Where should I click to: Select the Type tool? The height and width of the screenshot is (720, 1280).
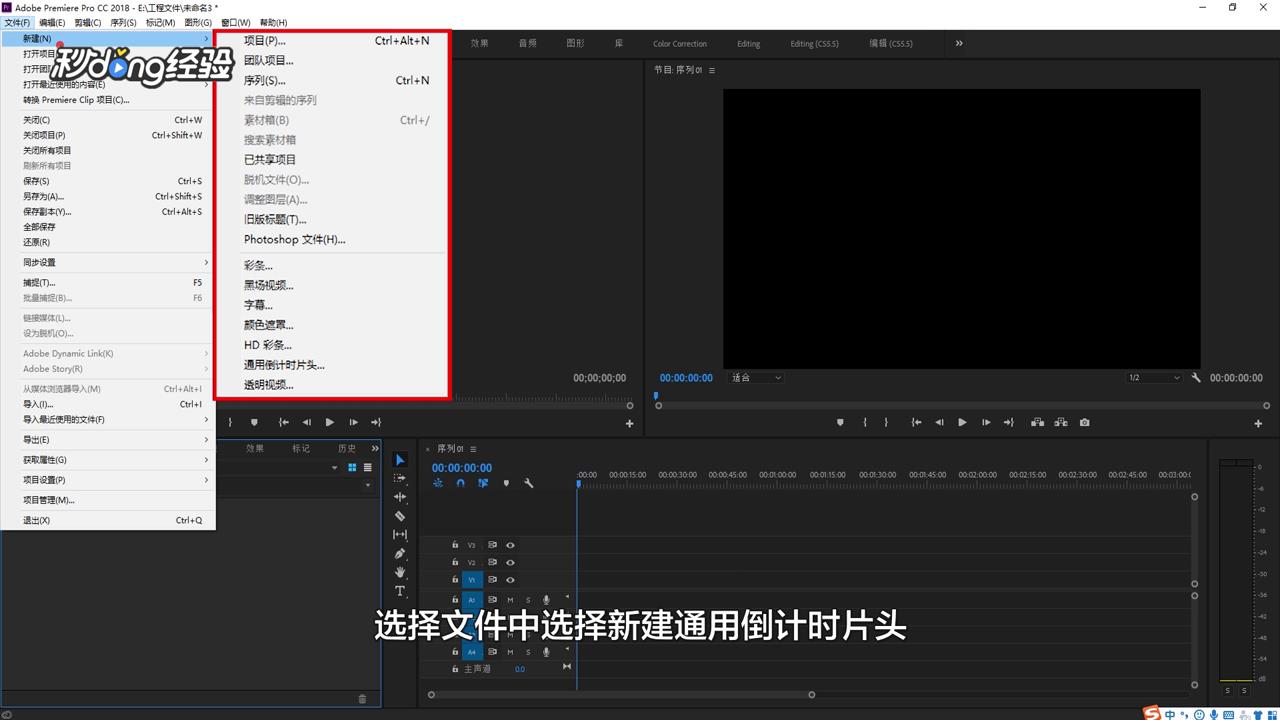pos(400,591)
